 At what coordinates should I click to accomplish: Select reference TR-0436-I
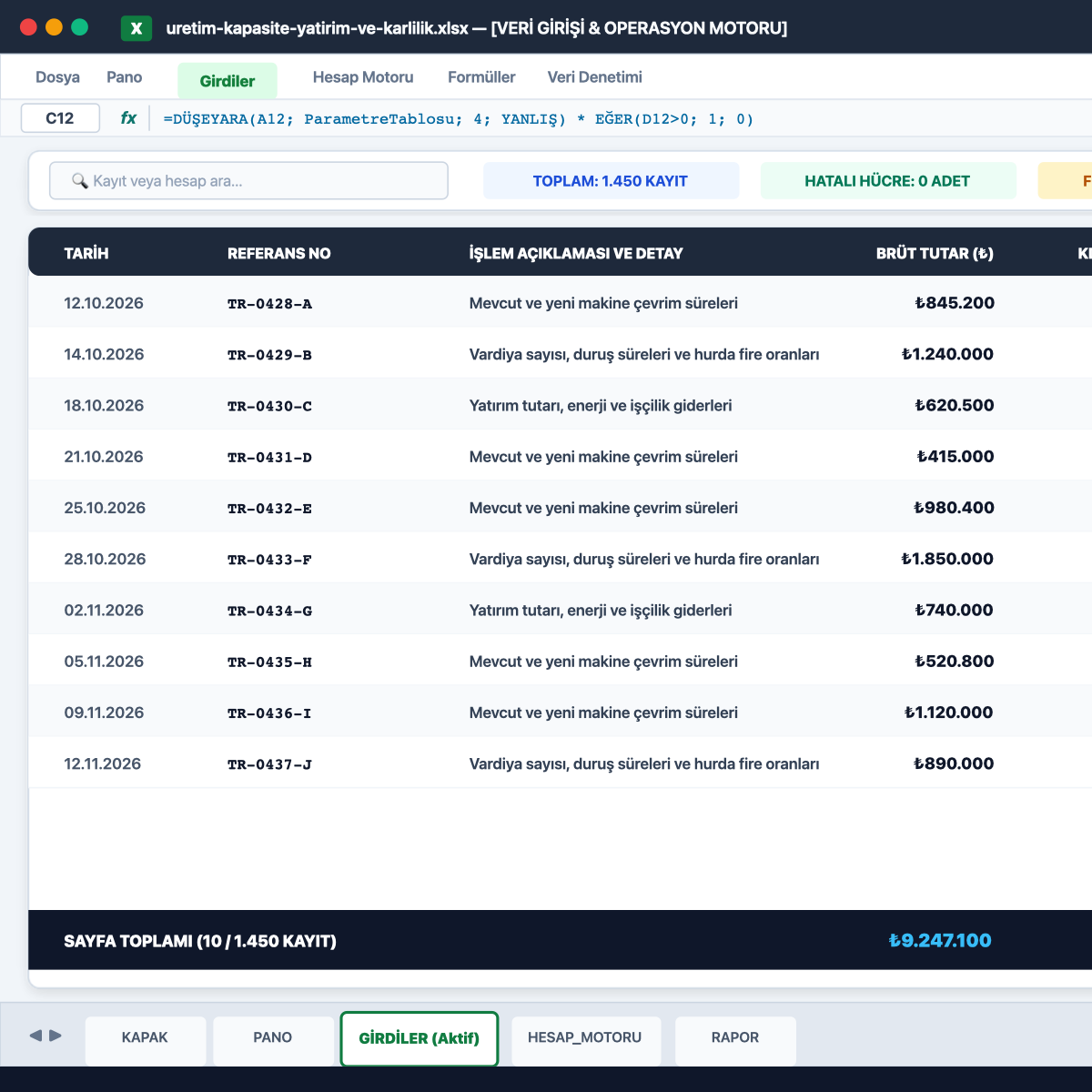(269, 713)
